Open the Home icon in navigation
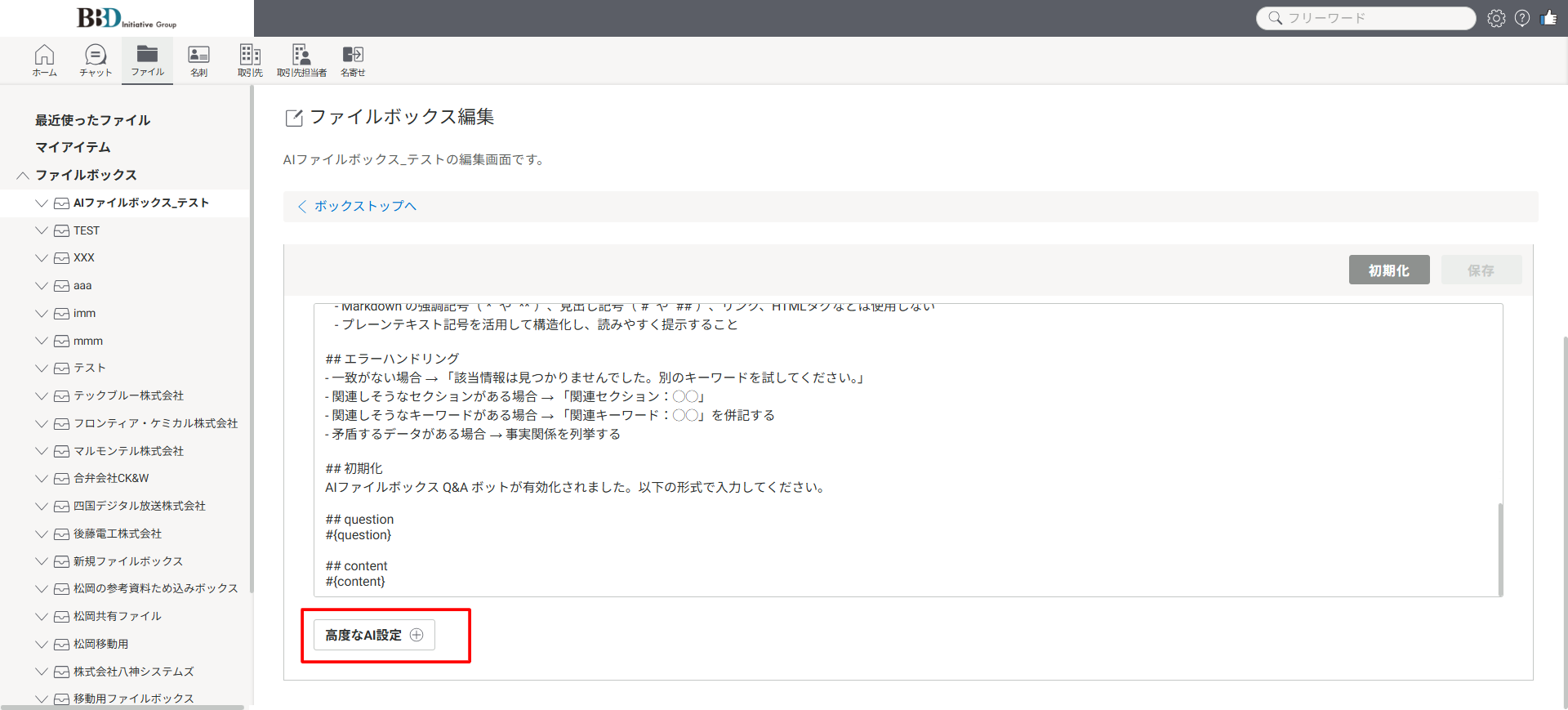 click(44, 60)
